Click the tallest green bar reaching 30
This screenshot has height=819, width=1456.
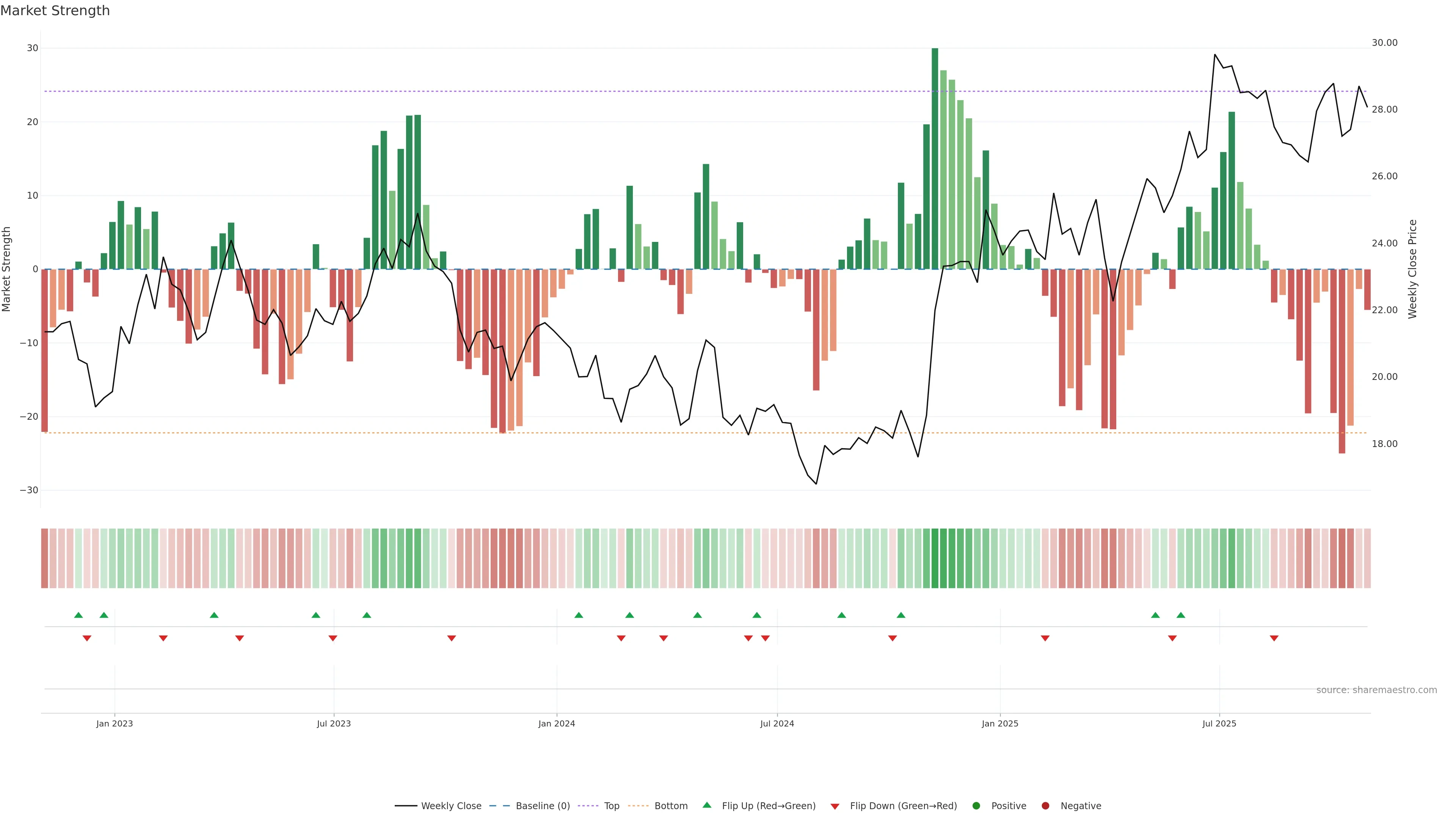point(935,158)
